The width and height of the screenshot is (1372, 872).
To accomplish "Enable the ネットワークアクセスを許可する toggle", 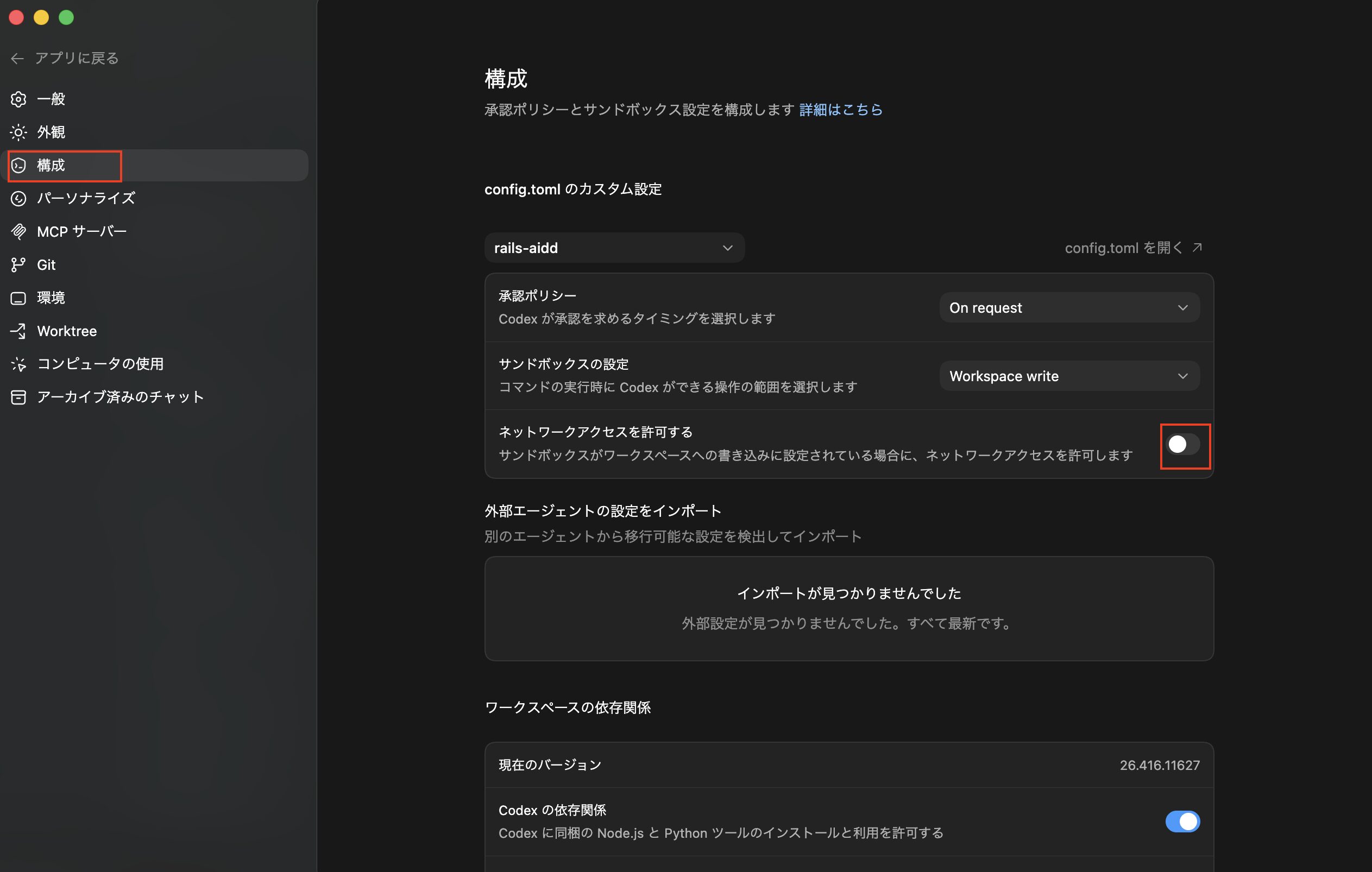I will click(x=1183, y=444).
